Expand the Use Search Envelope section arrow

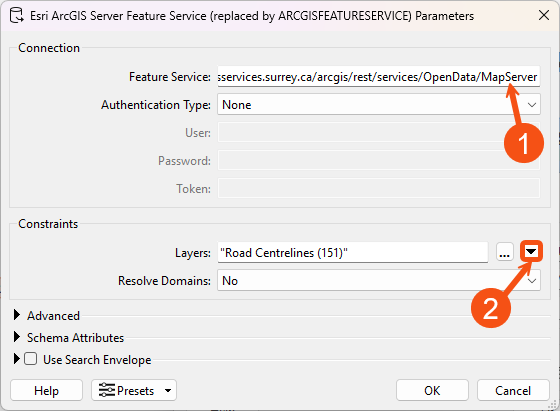[x=16, y=359]
